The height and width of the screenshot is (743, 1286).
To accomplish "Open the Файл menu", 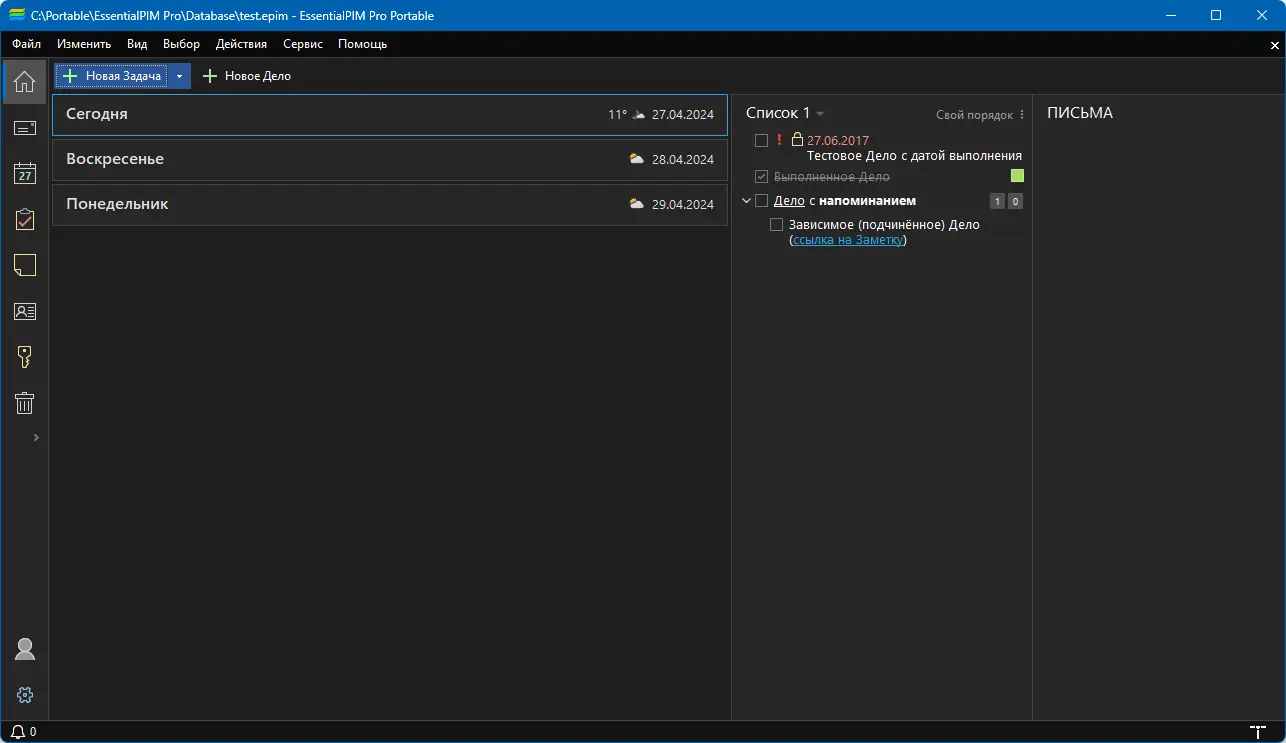I will pos(26,44).
